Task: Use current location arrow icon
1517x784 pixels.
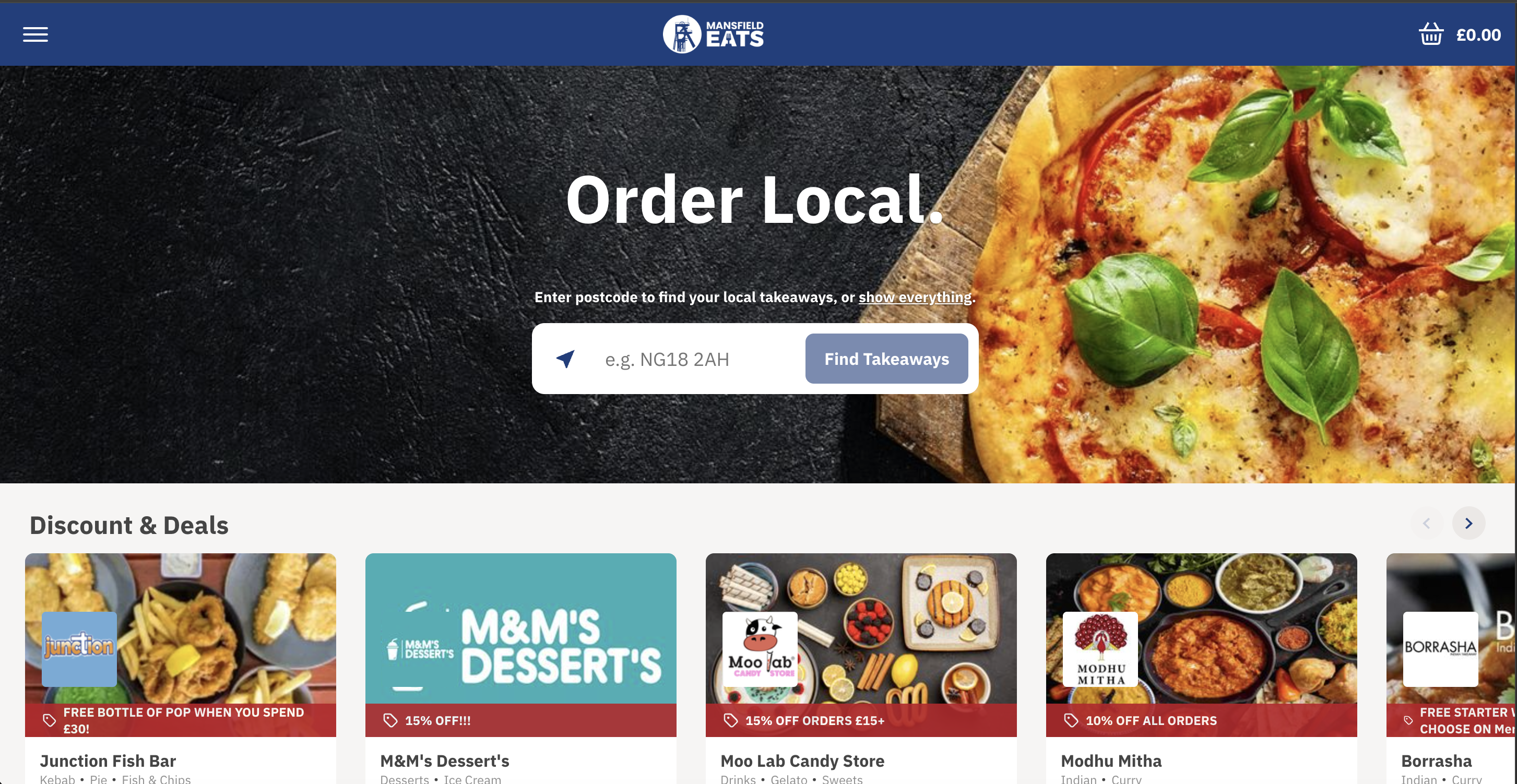Action: (x=565, y=359)
